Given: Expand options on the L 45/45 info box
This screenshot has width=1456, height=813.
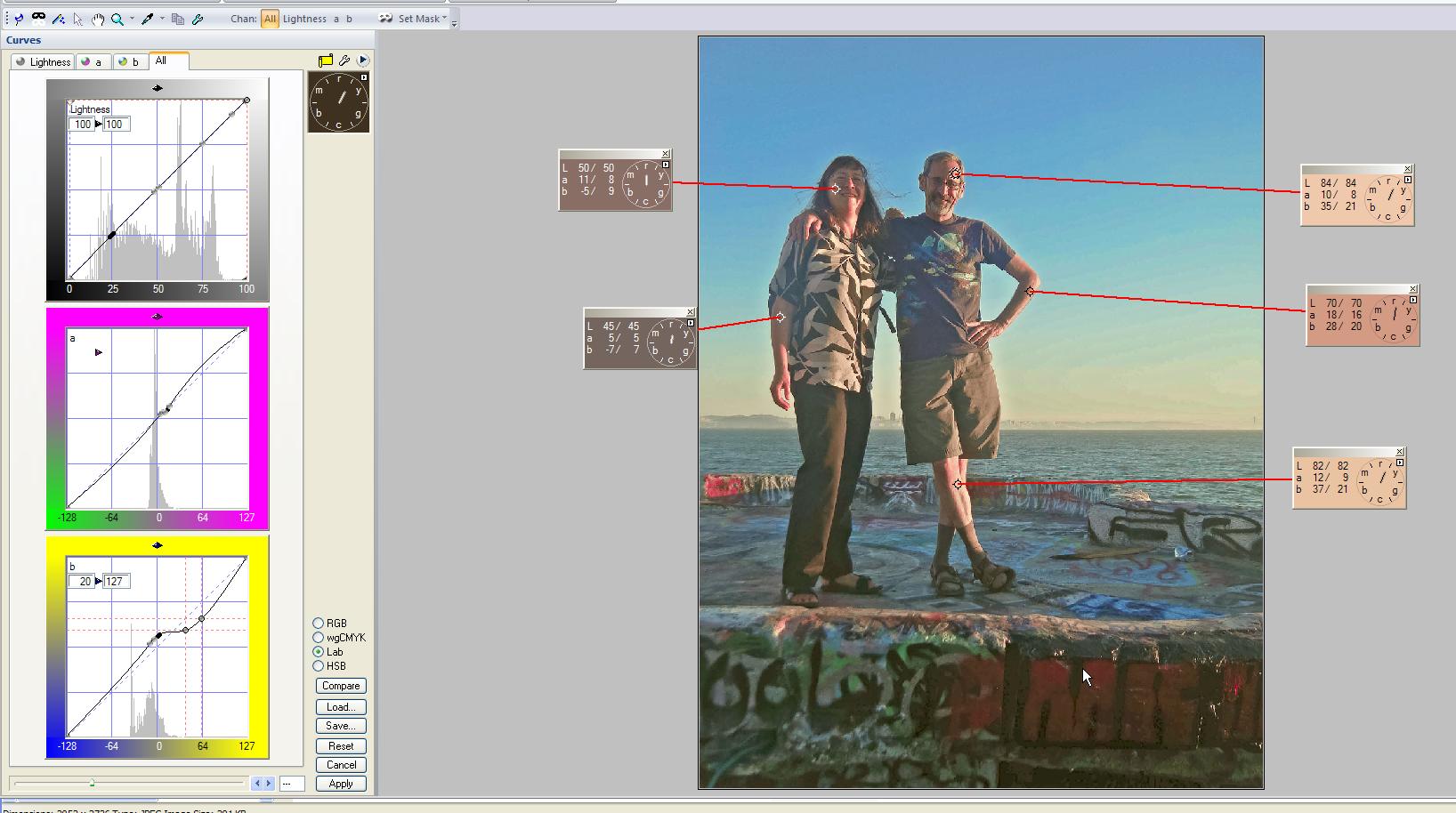Looking at the screenshot, I should point(690,323).
